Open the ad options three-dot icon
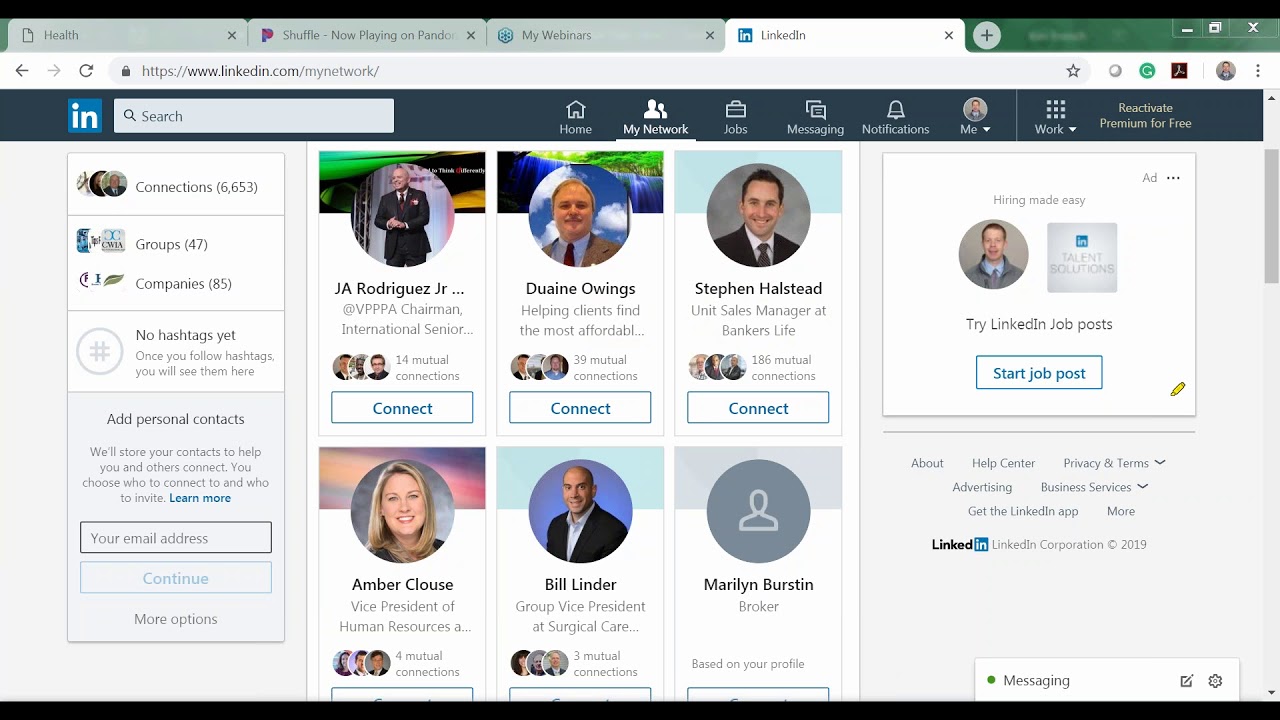 click(1173, 178)
